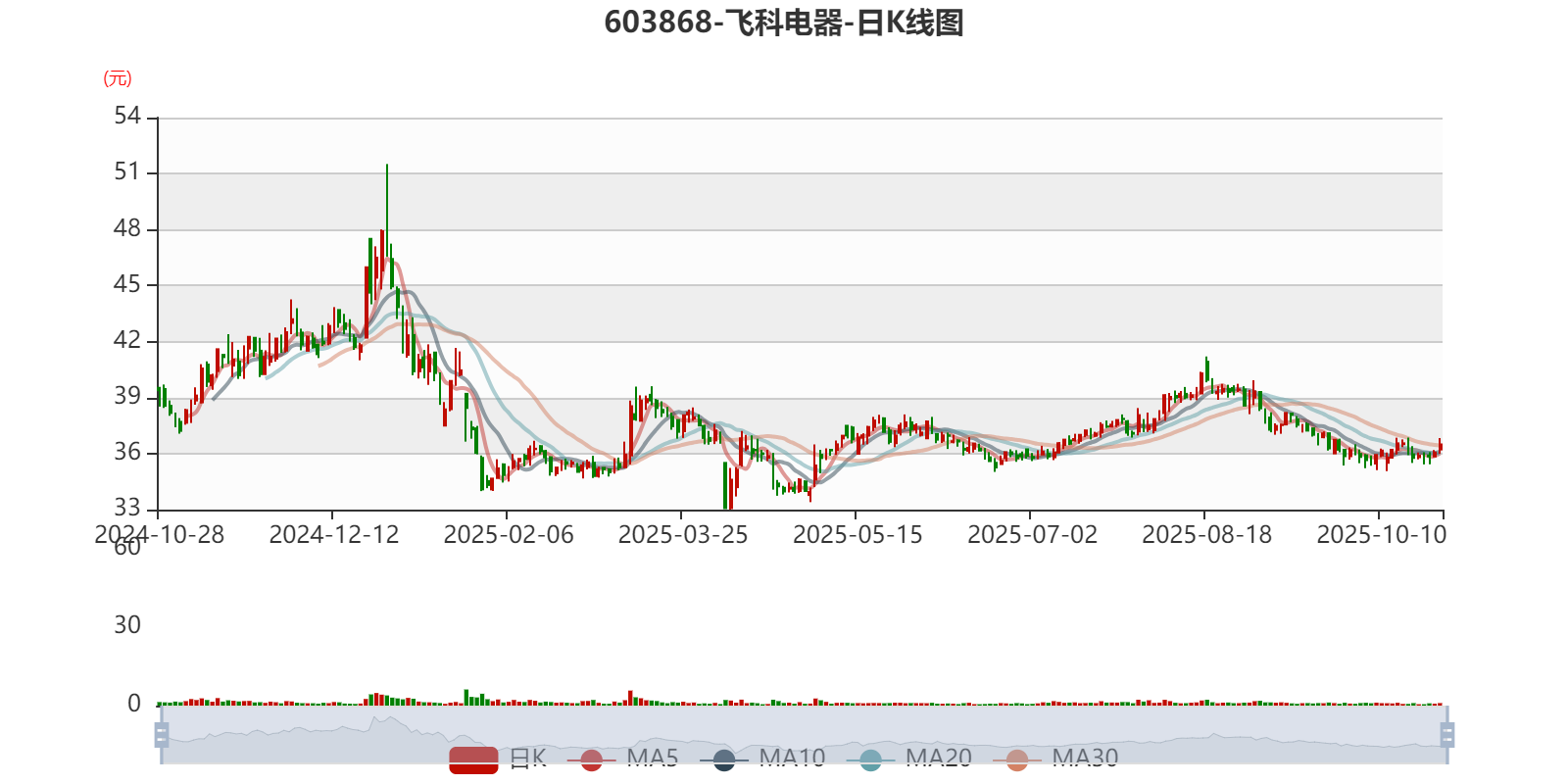1568x784 pixels.
Task: Pick the 2025-07-02 date axis label
Action: pyautogui.click(x=1032, y=534)
